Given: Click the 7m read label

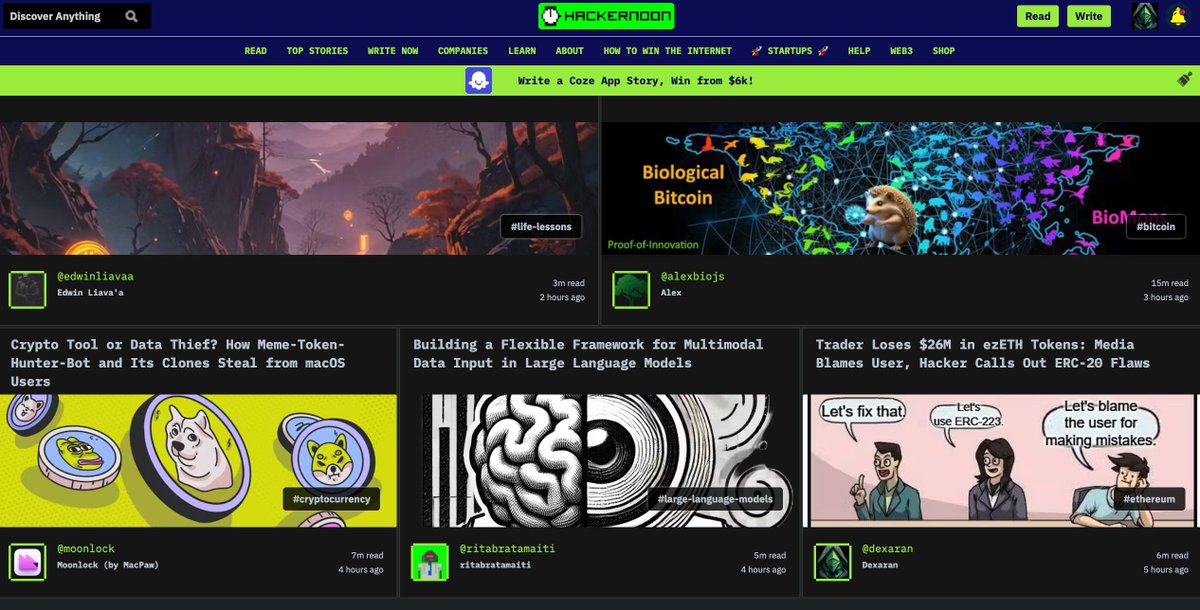Looking at the screenshot, I should tap(367, 556).
